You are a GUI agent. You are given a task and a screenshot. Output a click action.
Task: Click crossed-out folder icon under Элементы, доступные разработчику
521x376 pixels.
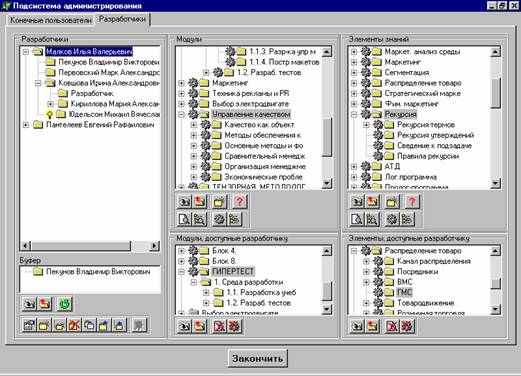[392, 326]
